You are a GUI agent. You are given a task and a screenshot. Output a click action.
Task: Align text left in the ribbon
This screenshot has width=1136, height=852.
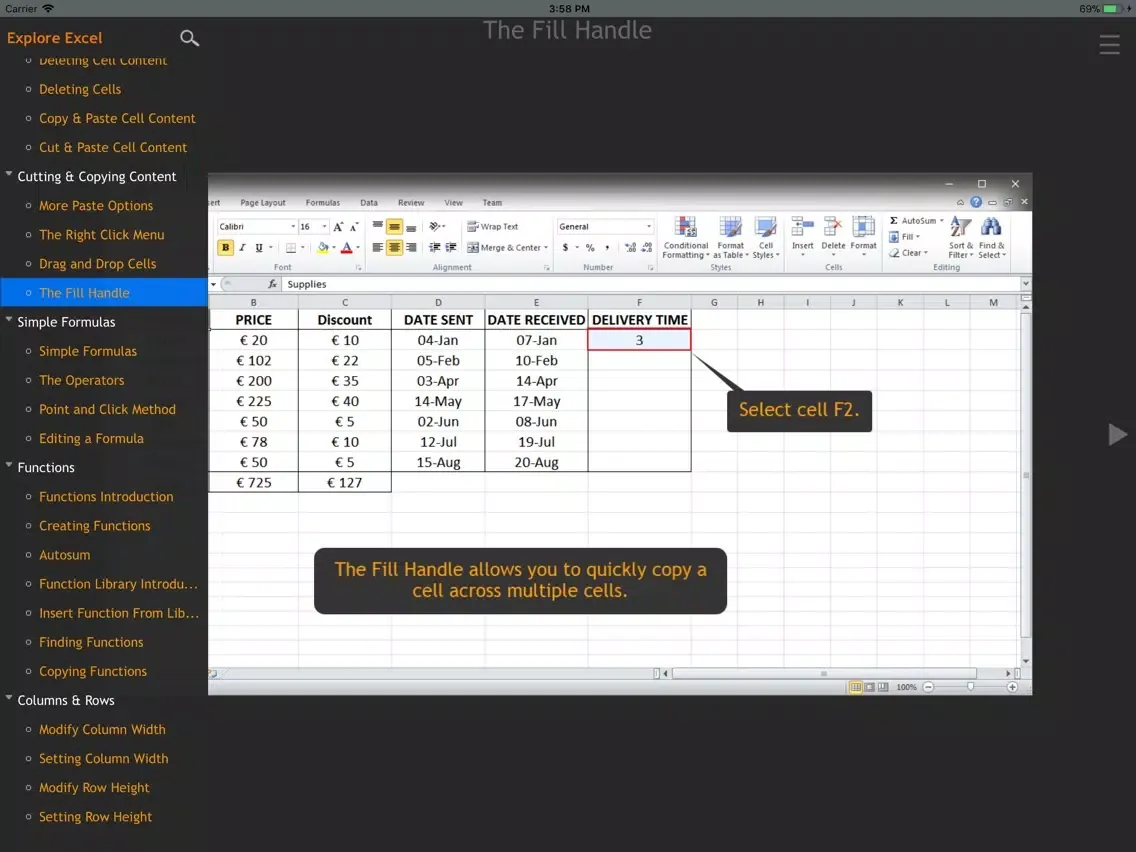pyautogui.click(x=377, y=248)
